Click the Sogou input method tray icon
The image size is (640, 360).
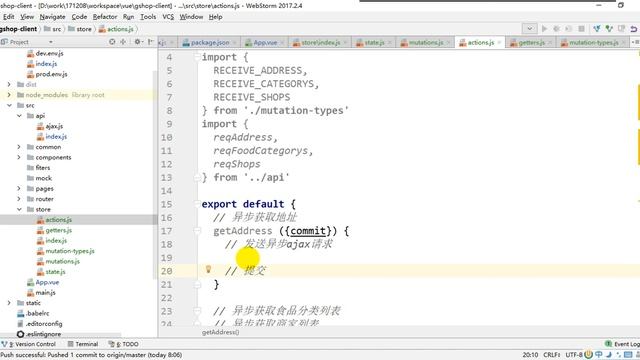pos(588,355)
